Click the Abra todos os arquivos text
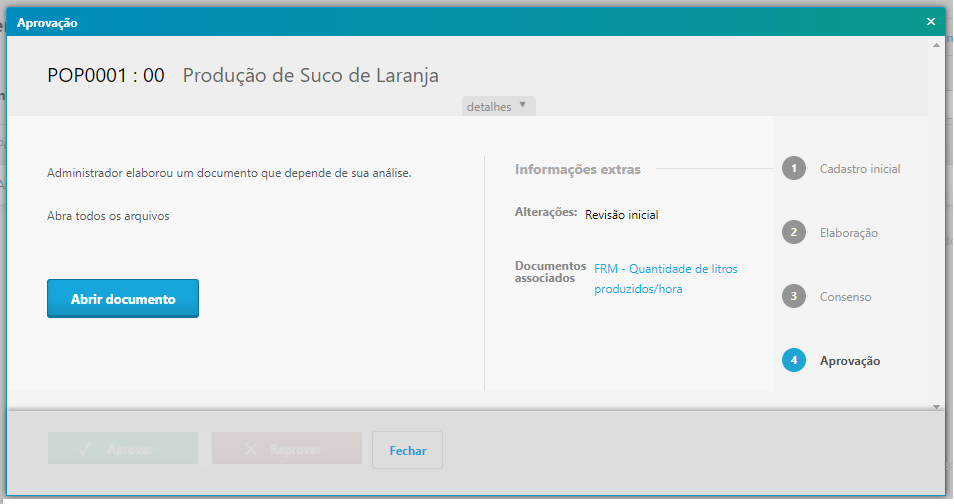Viewport: 954px width, 504px height. [108, 216]
